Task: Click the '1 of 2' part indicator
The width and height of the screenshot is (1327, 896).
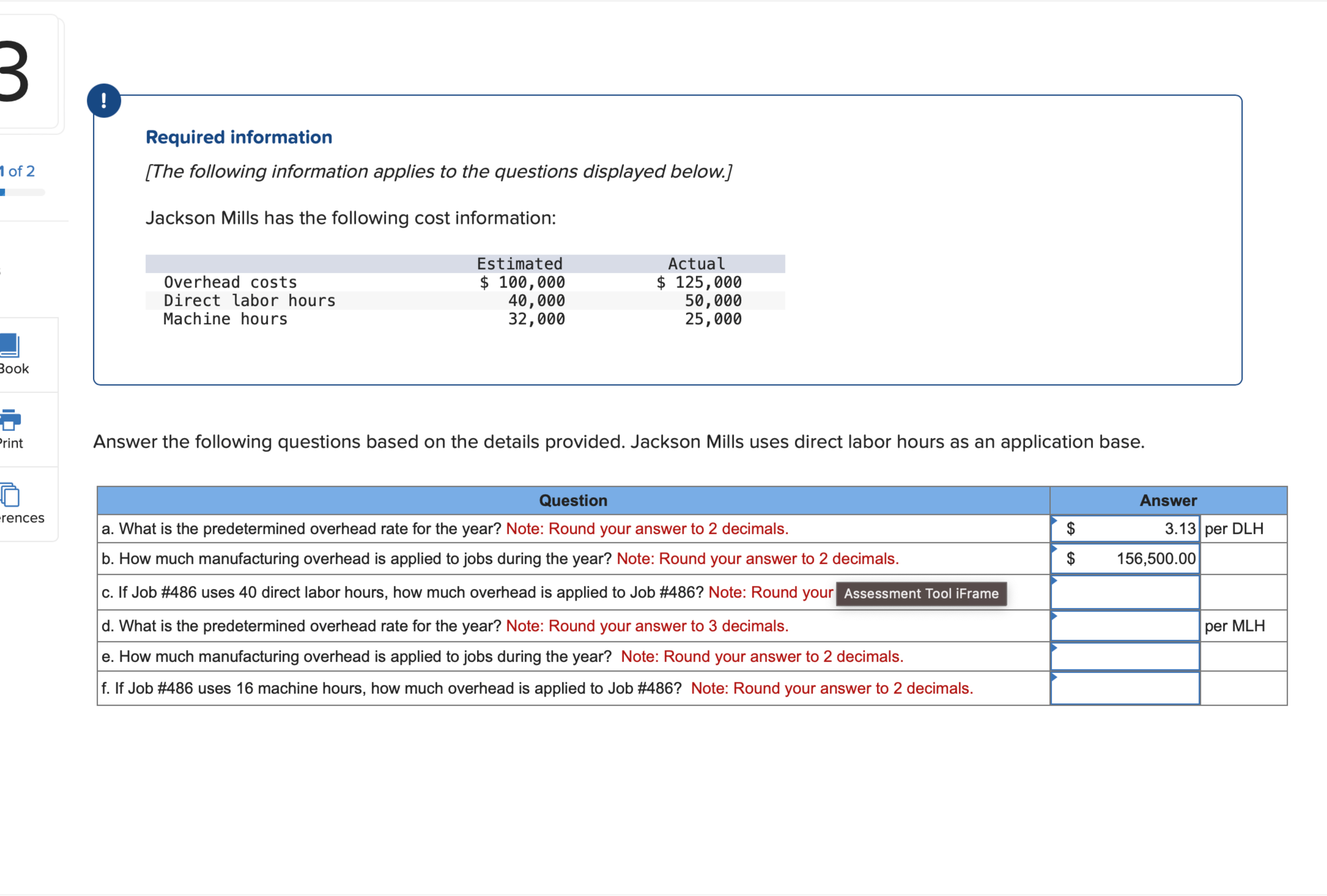Action: pyautogui.click(x=18, y=171)
